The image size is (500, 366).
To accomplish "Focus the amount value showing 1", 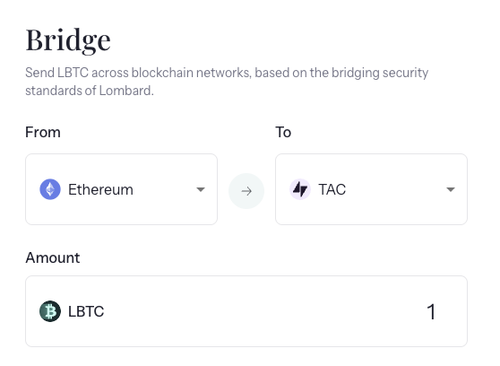I will (x=431, y=312).
